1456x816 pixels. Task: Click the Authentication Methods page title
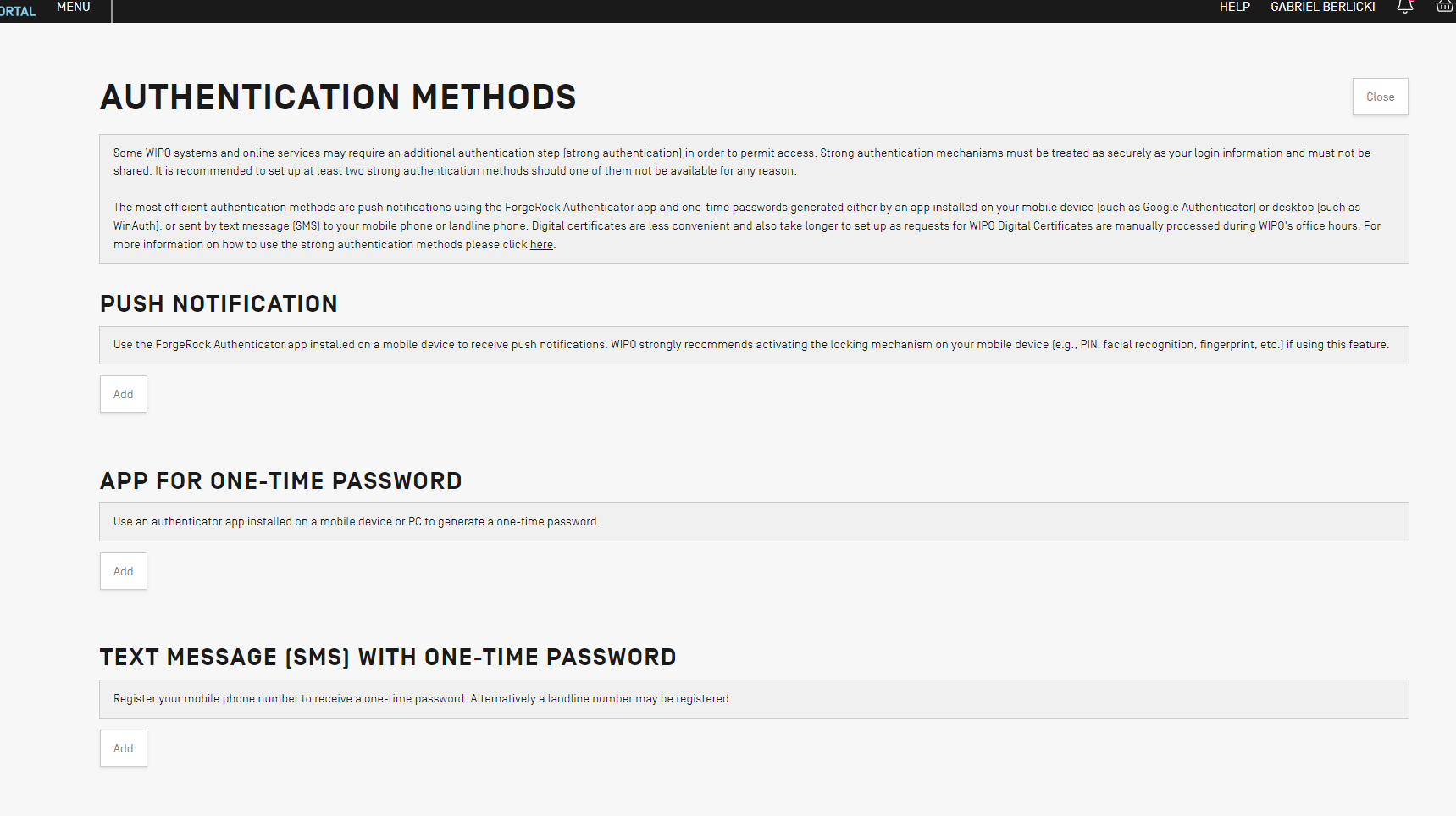pyautogui.click(x=338, y=97)
